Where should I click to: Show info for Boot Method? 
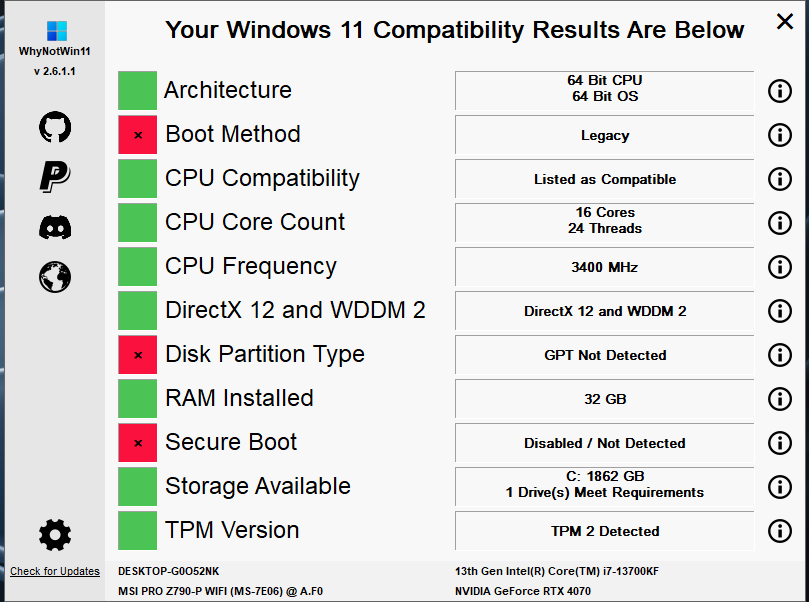click(780, 135)
